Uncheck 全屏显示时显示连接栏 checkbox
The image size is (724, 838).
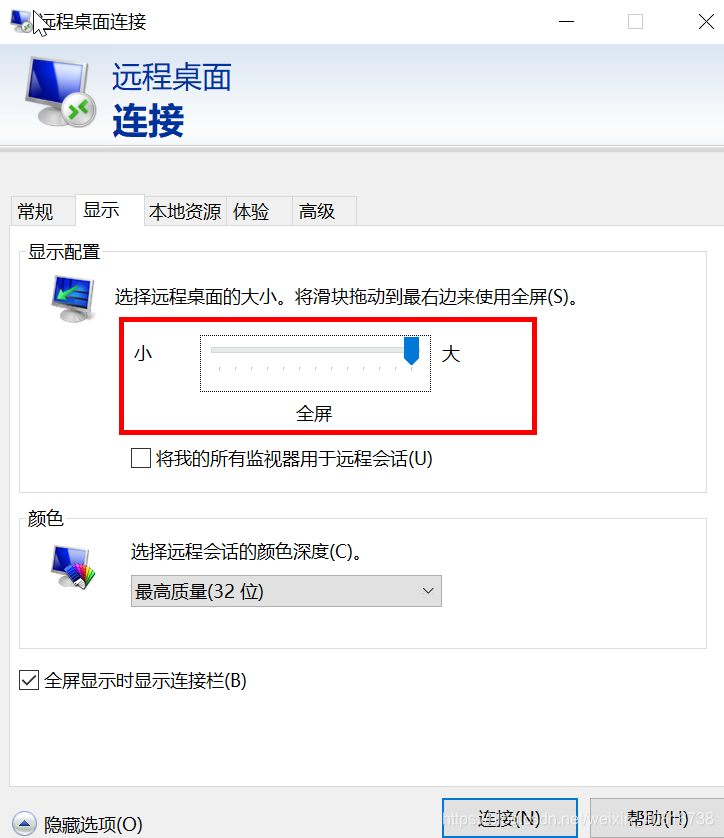(29, 680)
